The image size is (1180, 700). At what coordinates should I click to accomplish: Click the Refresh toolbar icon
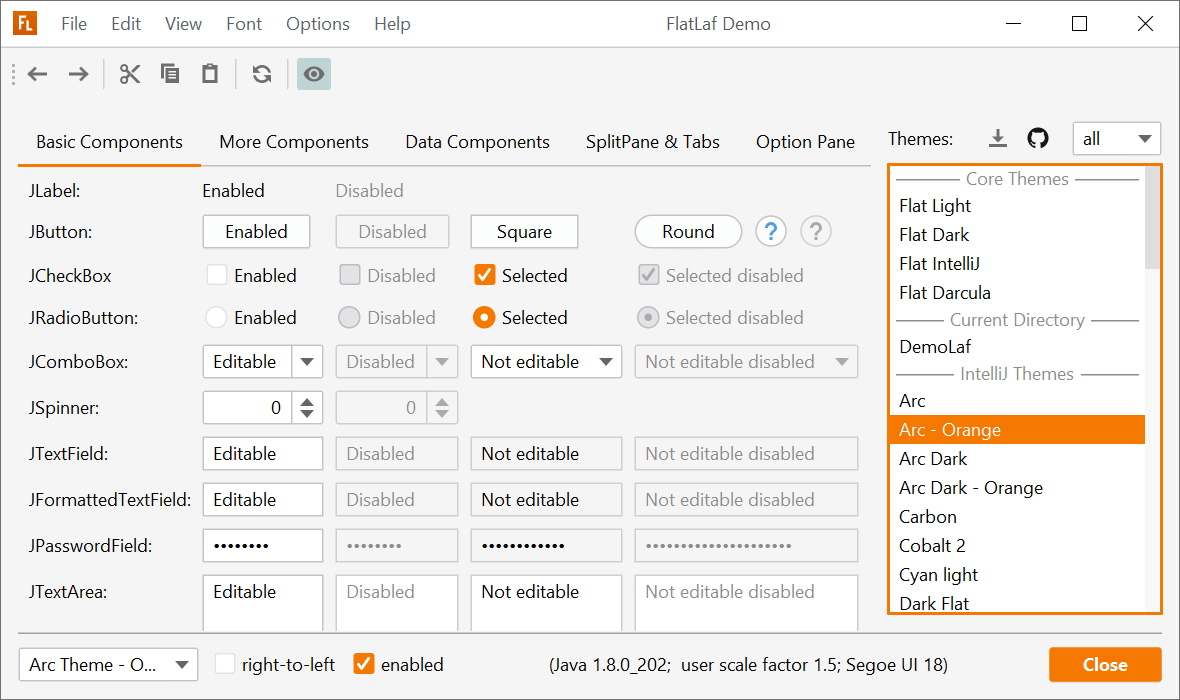coord(262,74)
